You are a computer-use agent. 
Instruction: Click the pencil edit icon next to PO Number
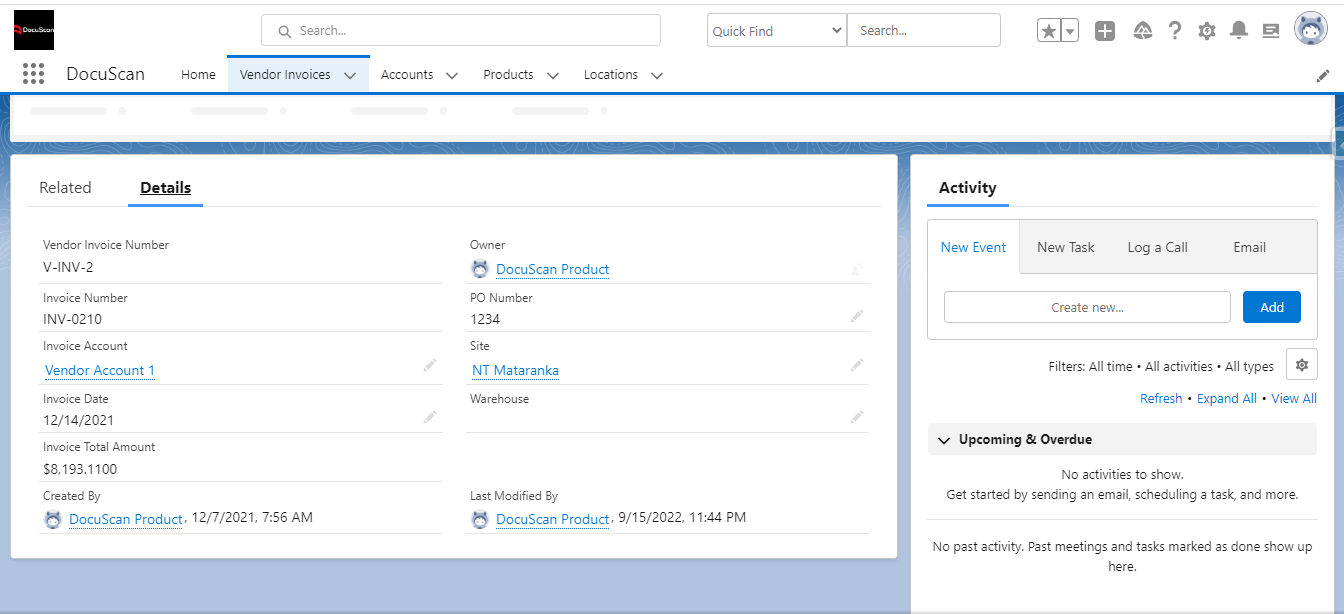point(856,316)
